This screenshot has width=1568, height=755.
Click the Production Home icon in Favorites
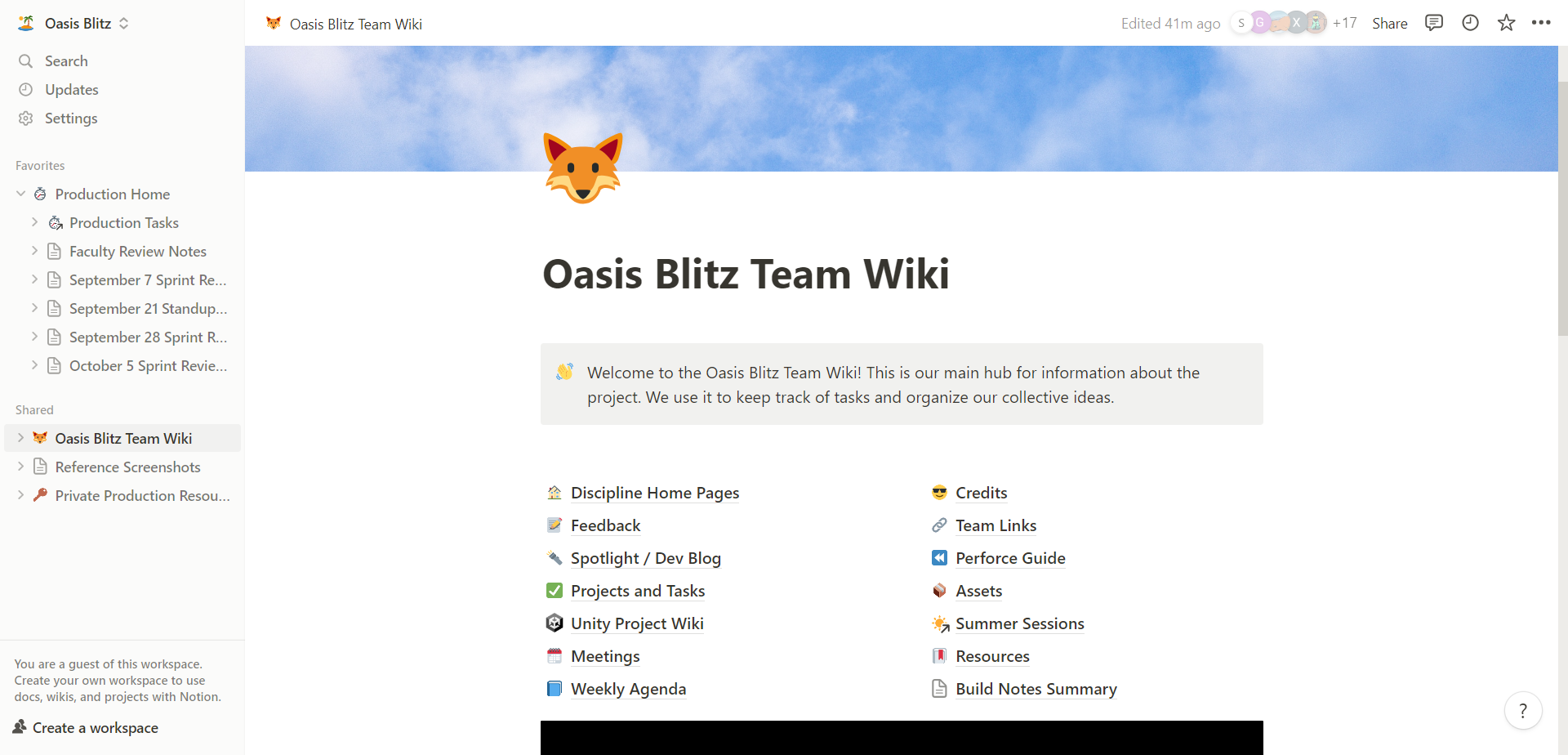coord(40,194)
